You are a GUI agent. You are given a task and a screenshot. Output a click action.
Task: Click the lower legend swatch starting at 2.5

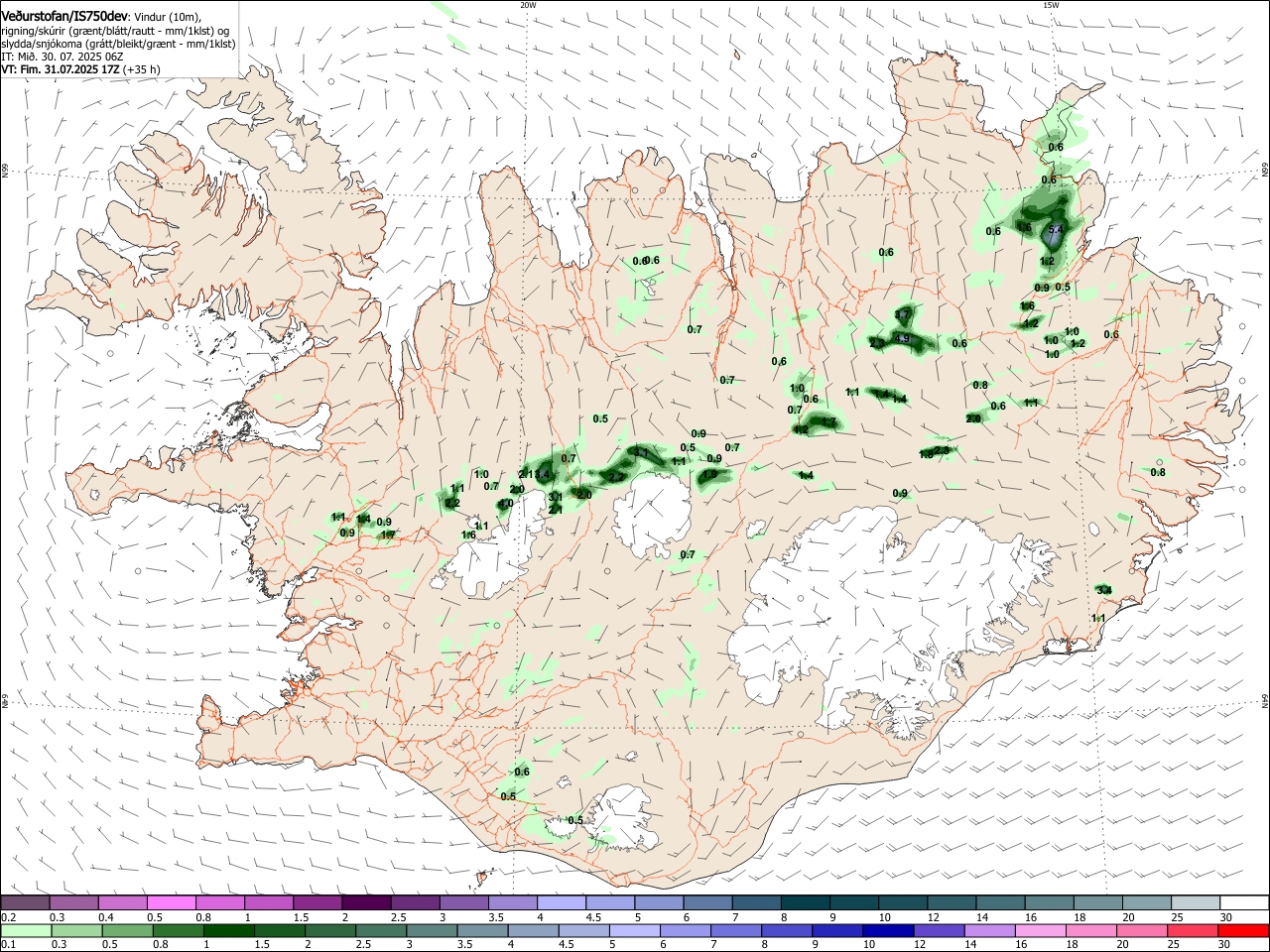pos(381,931)
